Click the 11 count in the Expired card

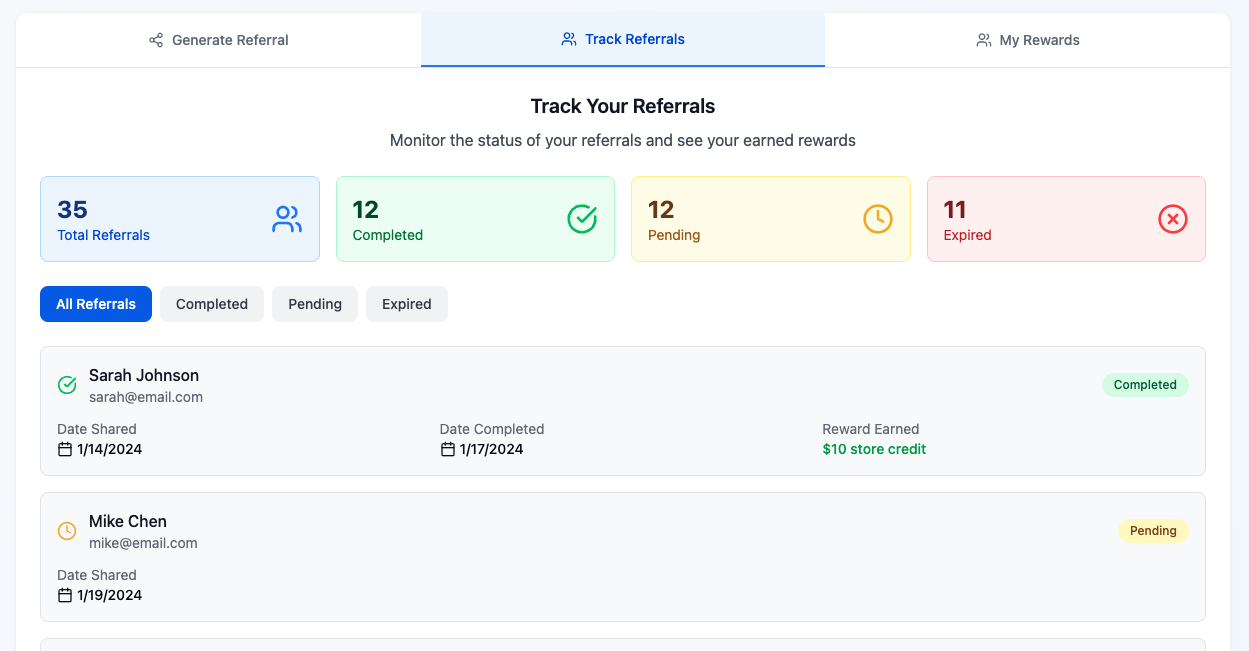[955, 209]
